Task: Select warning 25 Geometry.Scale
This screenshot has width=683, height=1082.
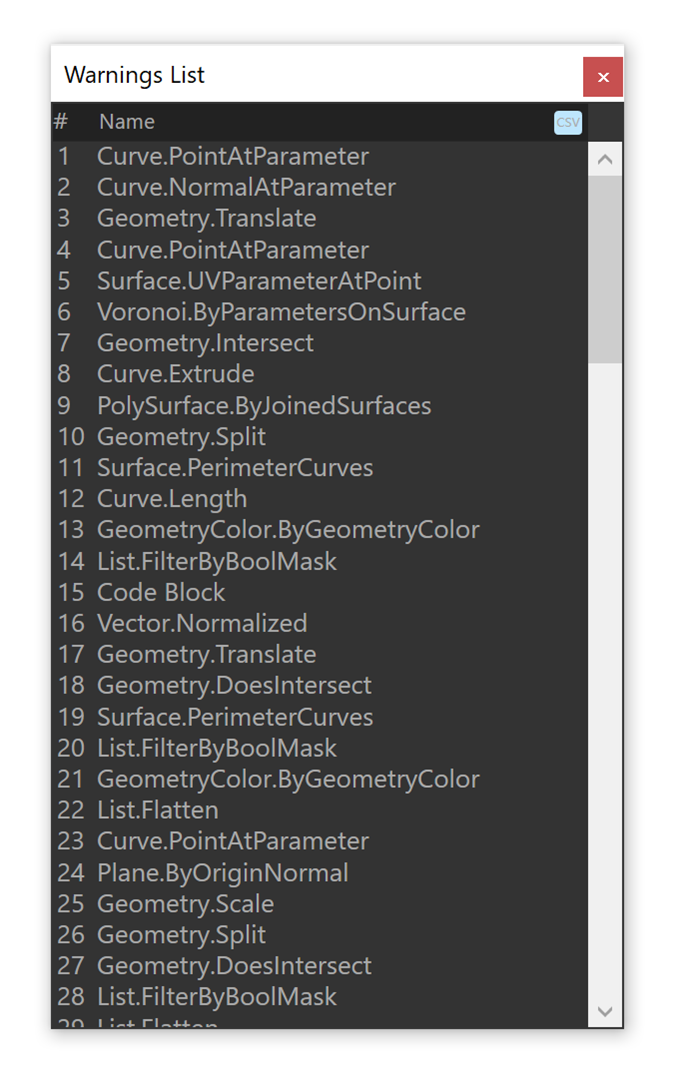Action: coord(185,904)
